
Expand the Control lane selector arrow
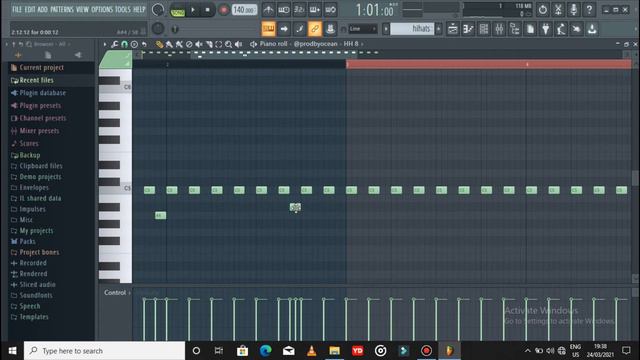pos(129,293)
